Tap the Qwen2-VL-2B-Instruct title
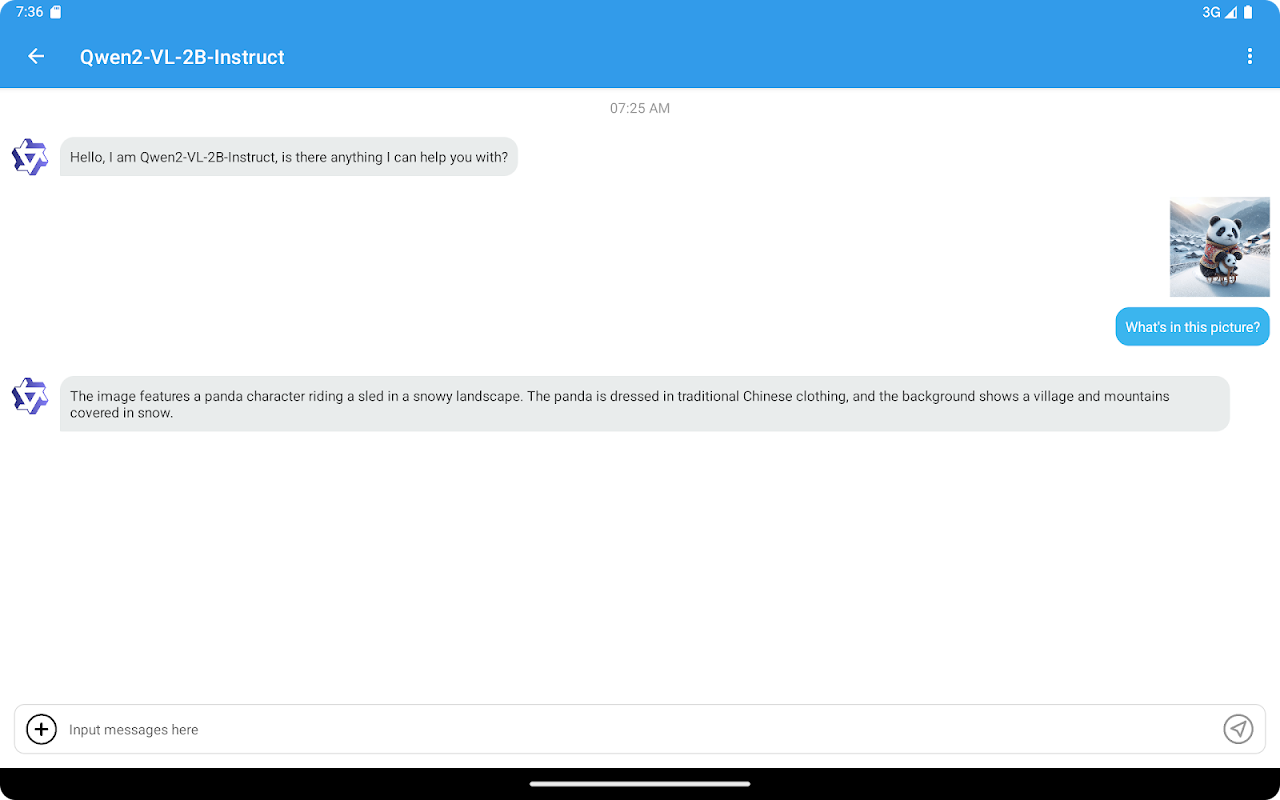This screenshot has height=800, width=1280. click(182, 57)
